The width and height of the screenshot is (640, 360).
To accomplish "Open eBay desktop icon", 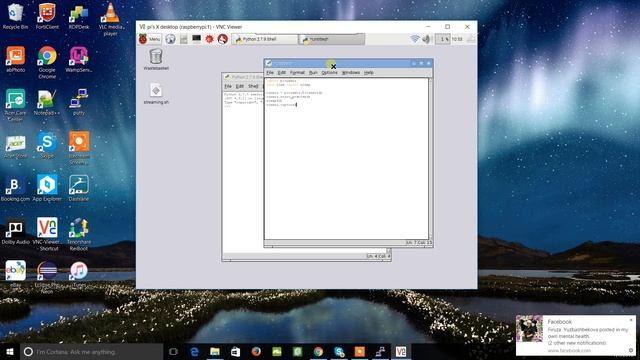I will coord(16,275).
